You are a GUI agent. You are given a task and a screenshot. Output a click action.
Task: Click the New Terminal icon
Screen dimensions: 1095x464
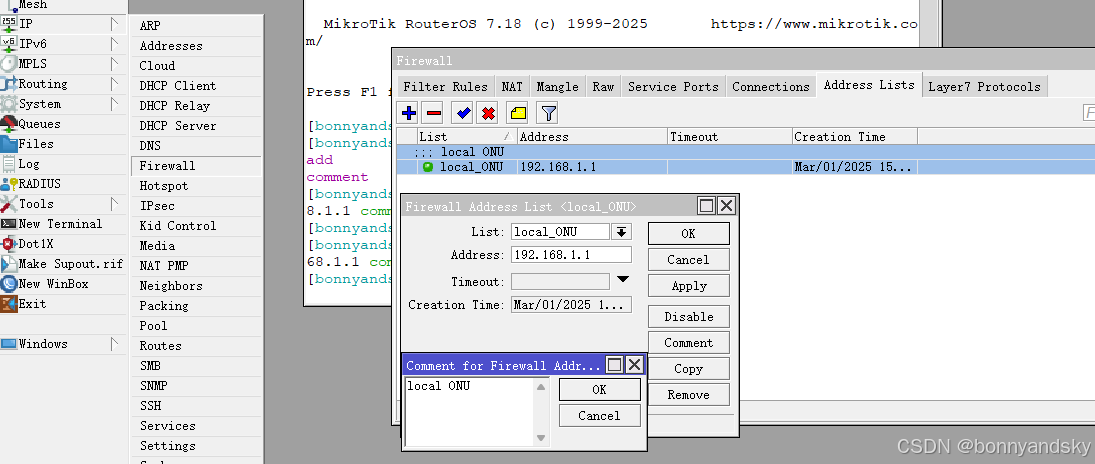tap(9, 224)
